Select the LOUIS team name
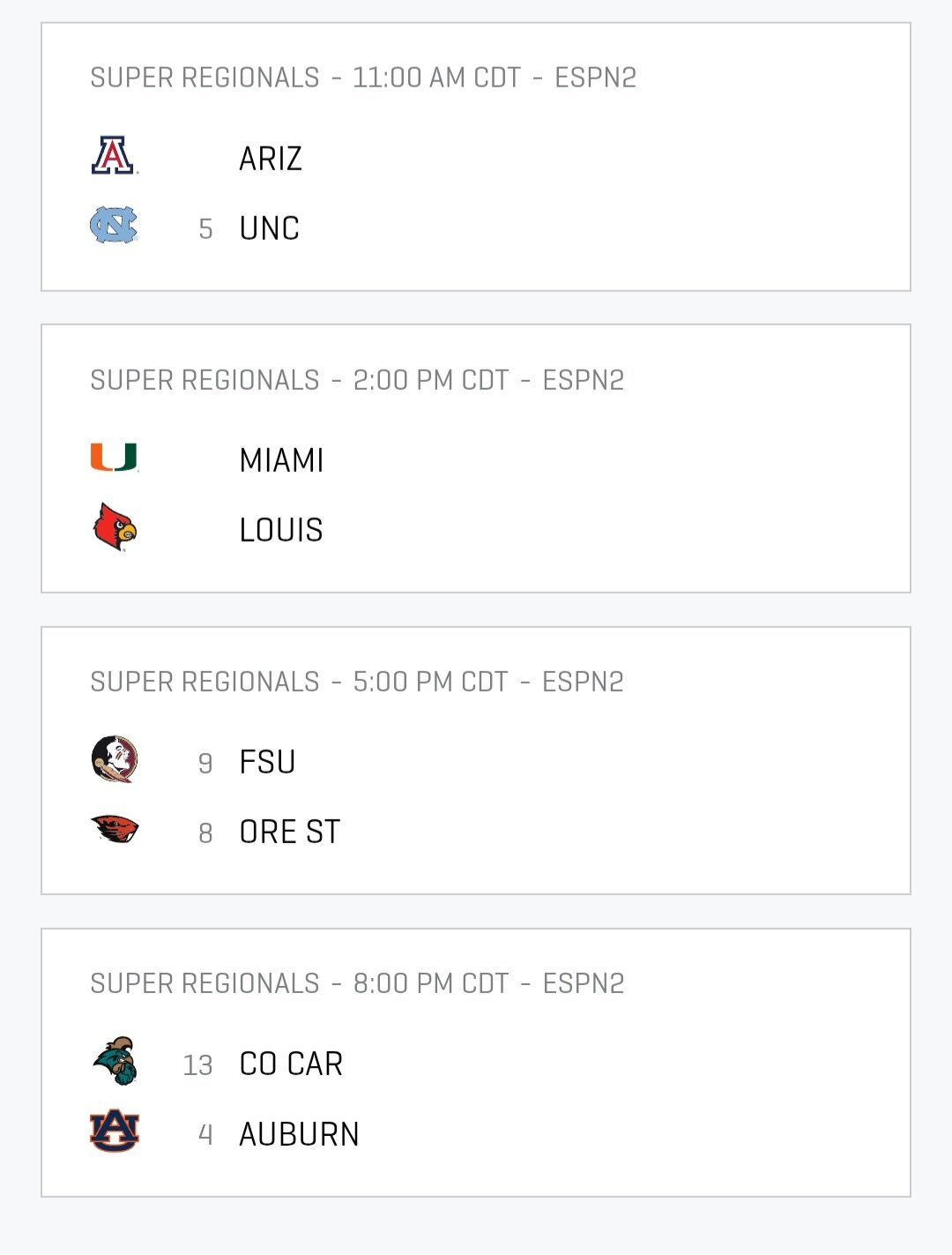 pyautogui.click(x=281, y=530)
